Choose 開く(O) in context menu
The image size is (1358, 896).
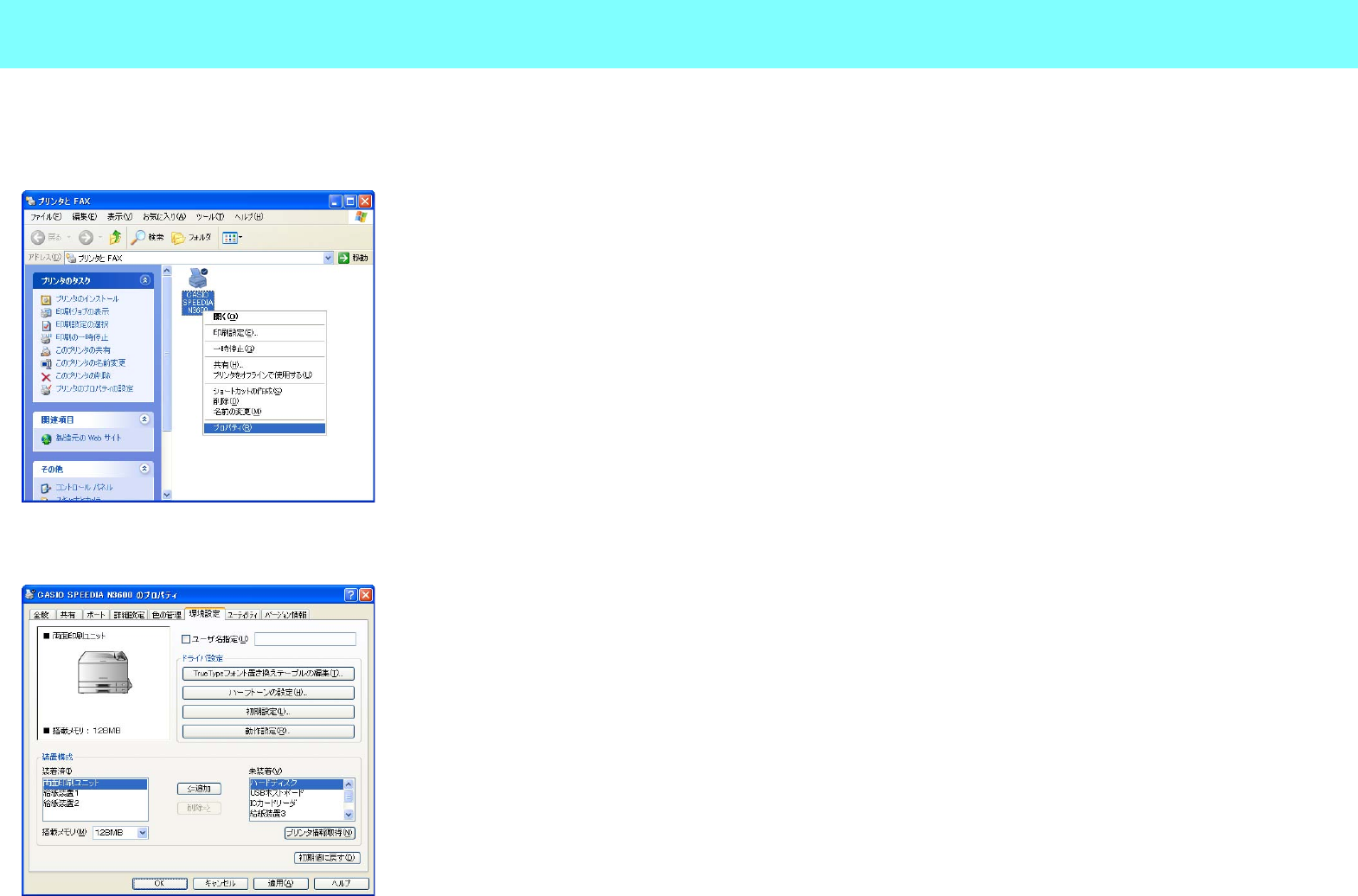point(265,317)
